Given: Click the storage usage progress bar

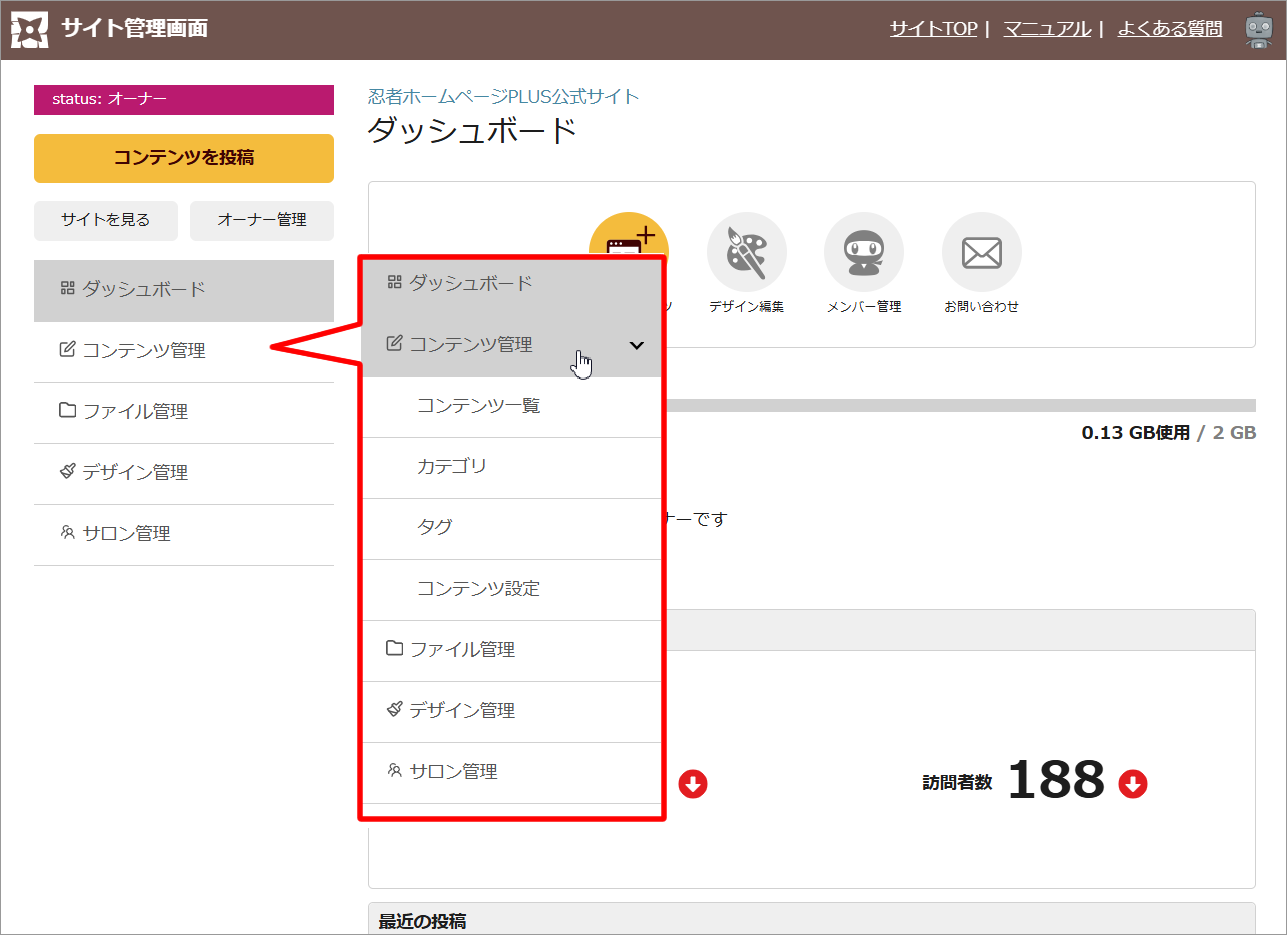Looking at the screenshot, I should coord(958,405).
